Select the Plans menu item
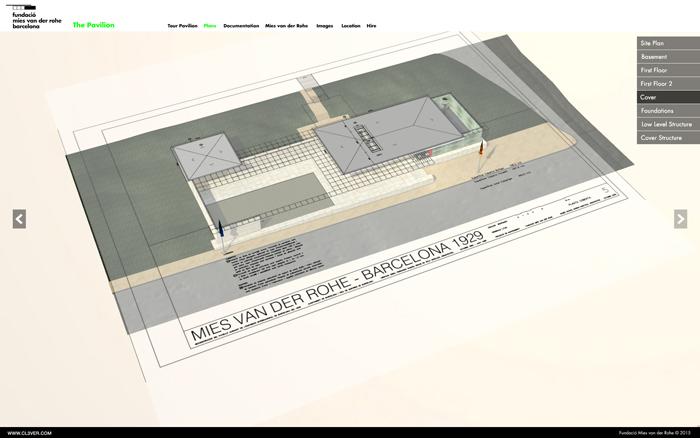The width and height of the screenshot is (700, 438). point(210,25)
